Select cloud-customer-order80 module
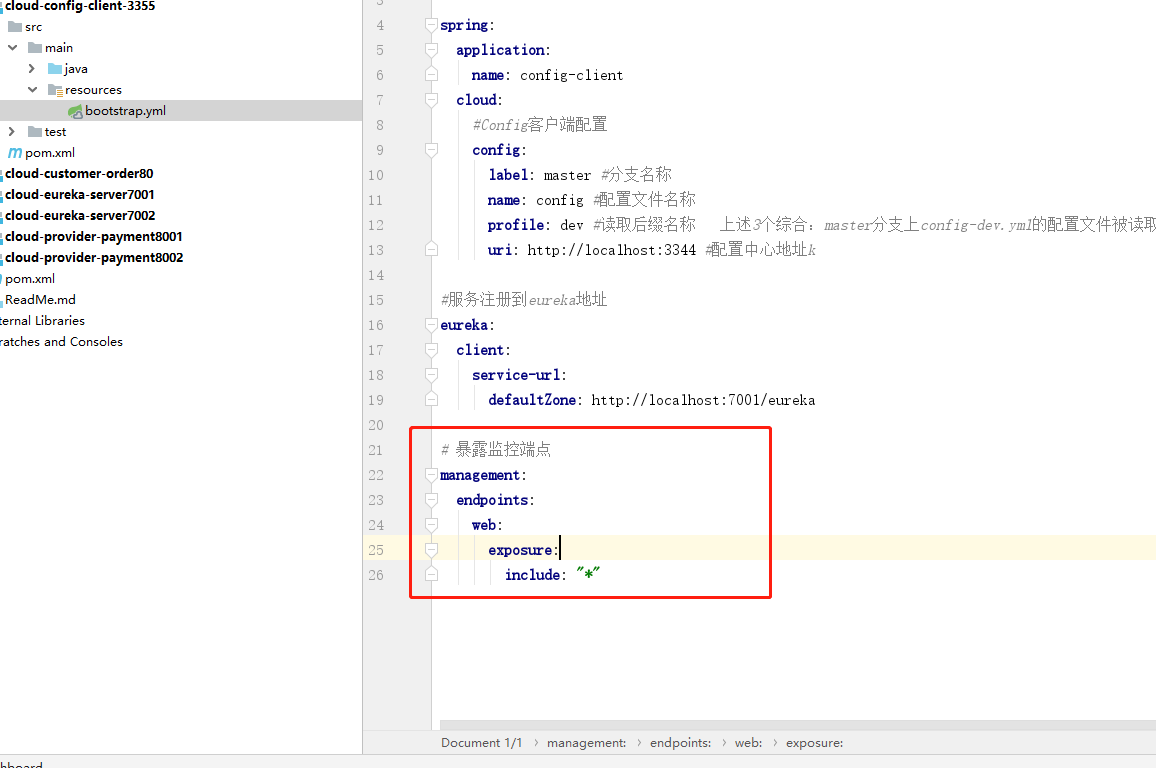1156x768 pixels. (79, 174)
